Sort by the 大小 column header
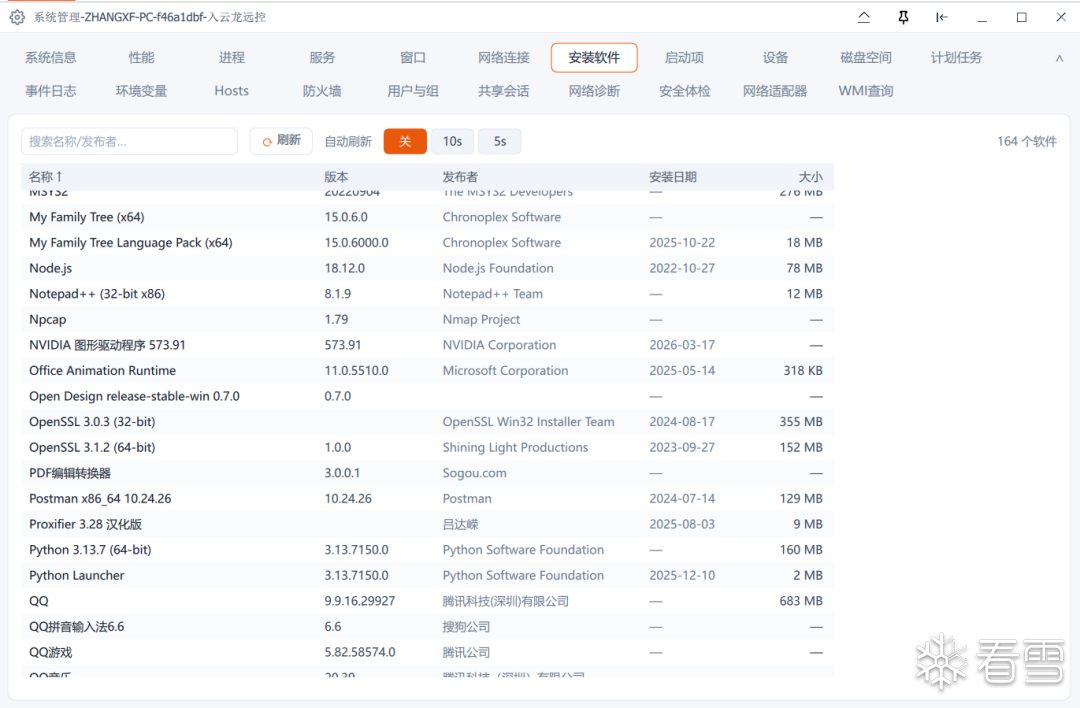 (x=811, y=177)
